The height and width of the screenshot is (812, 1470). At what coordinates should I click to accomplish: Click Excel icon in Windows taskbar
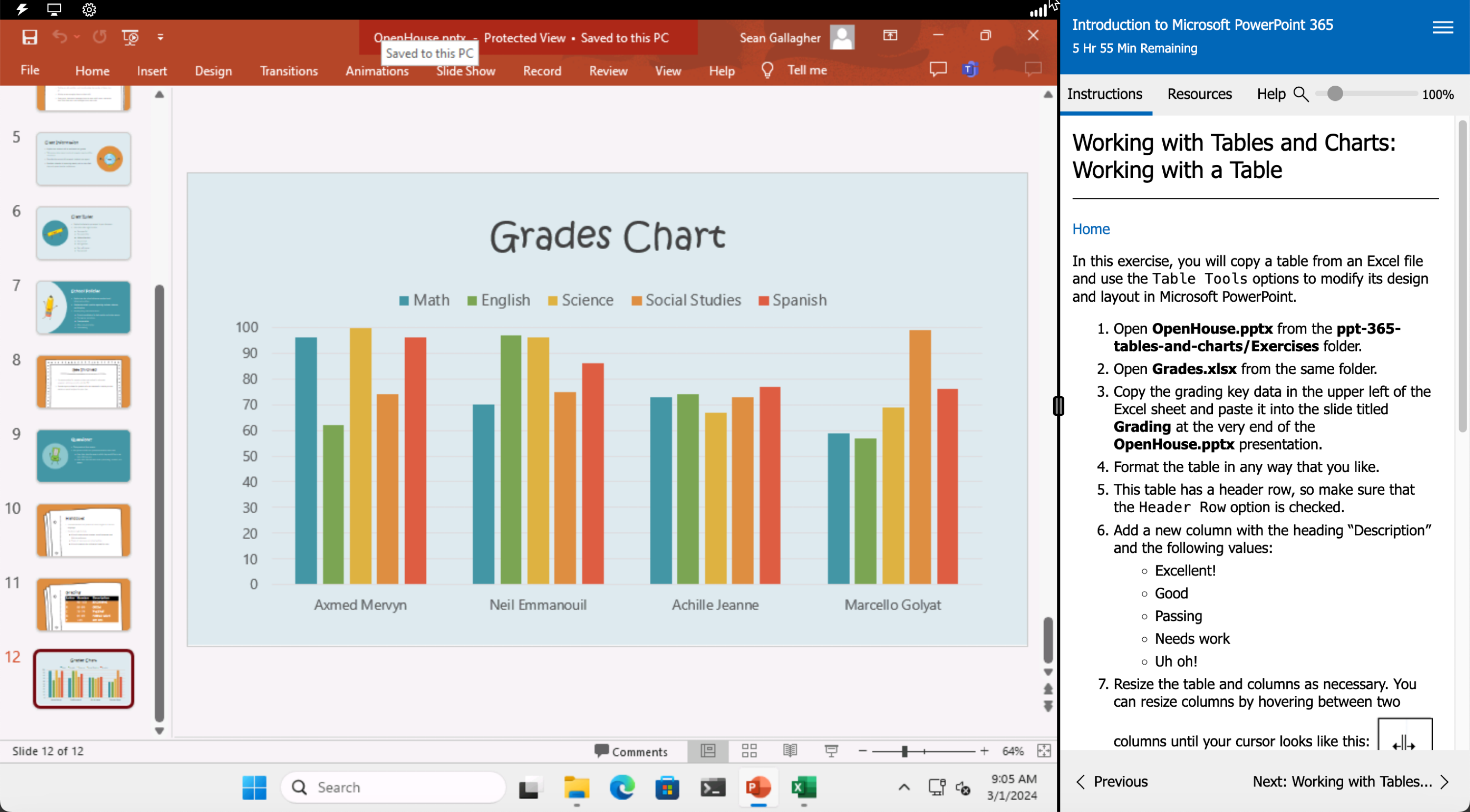coord(804,786)
